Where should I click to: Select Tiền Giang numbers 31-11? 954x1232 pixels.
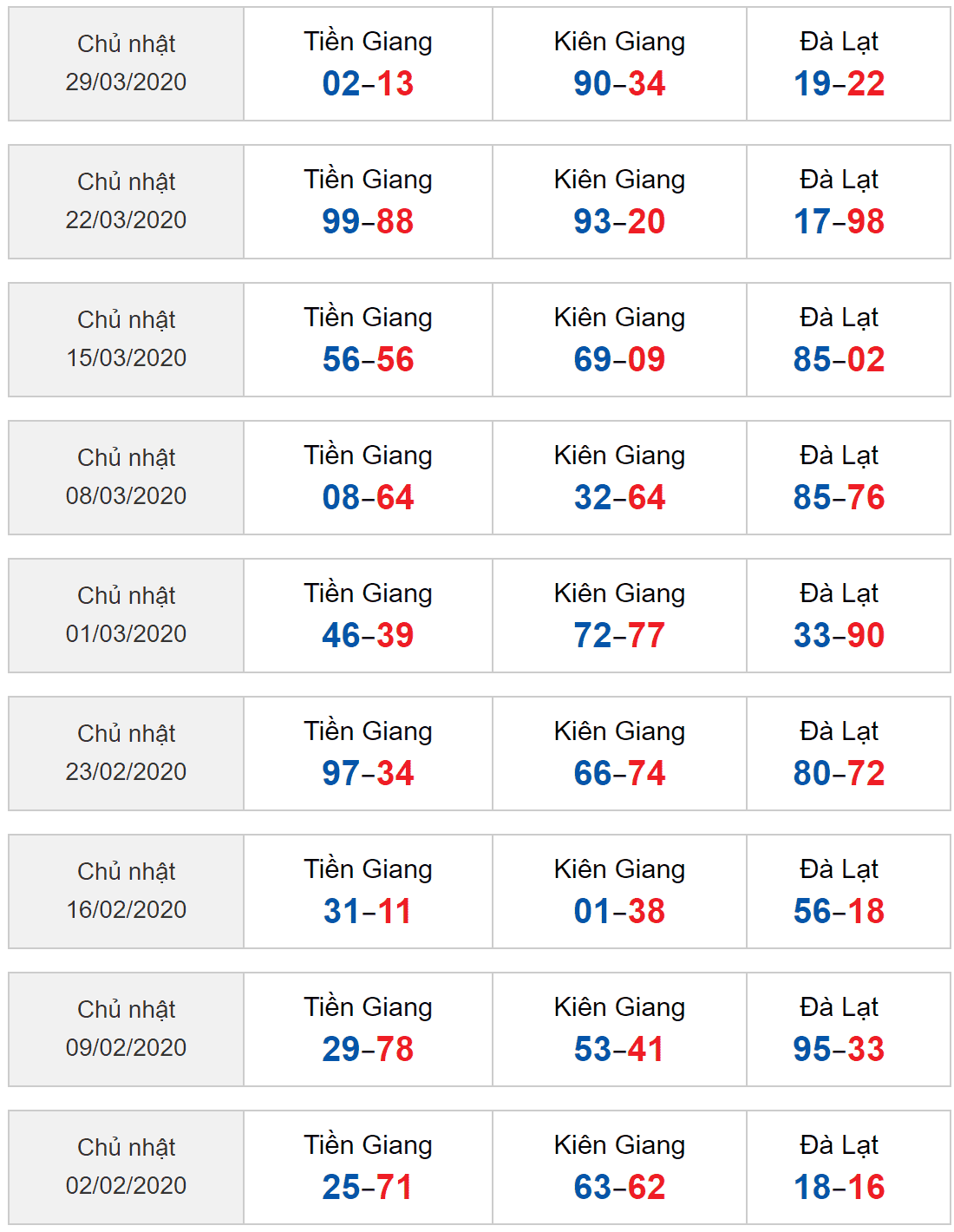point(368,912)
